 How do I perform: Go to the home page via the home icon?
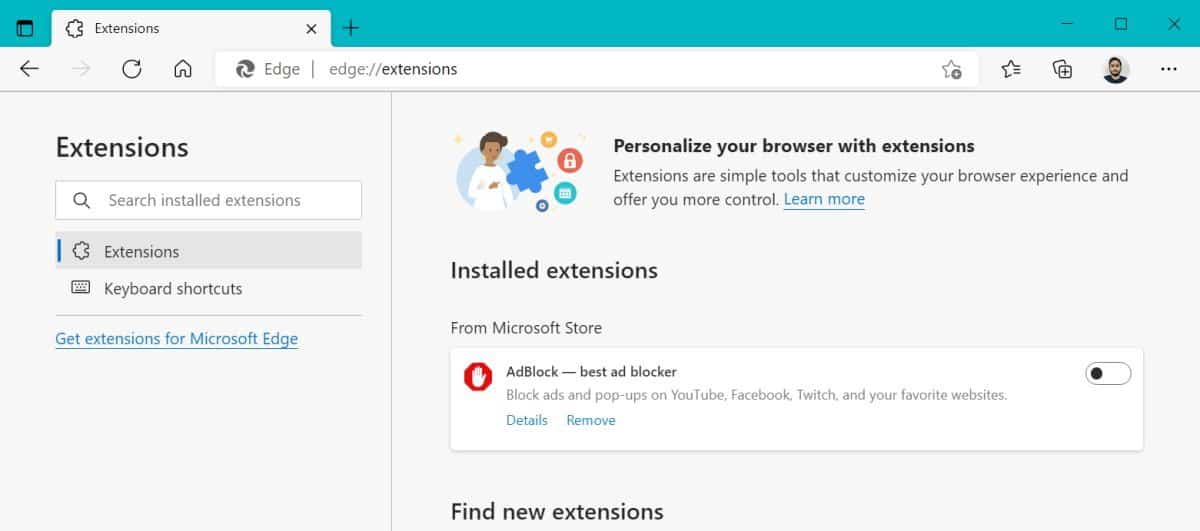(x=182, y=69)
